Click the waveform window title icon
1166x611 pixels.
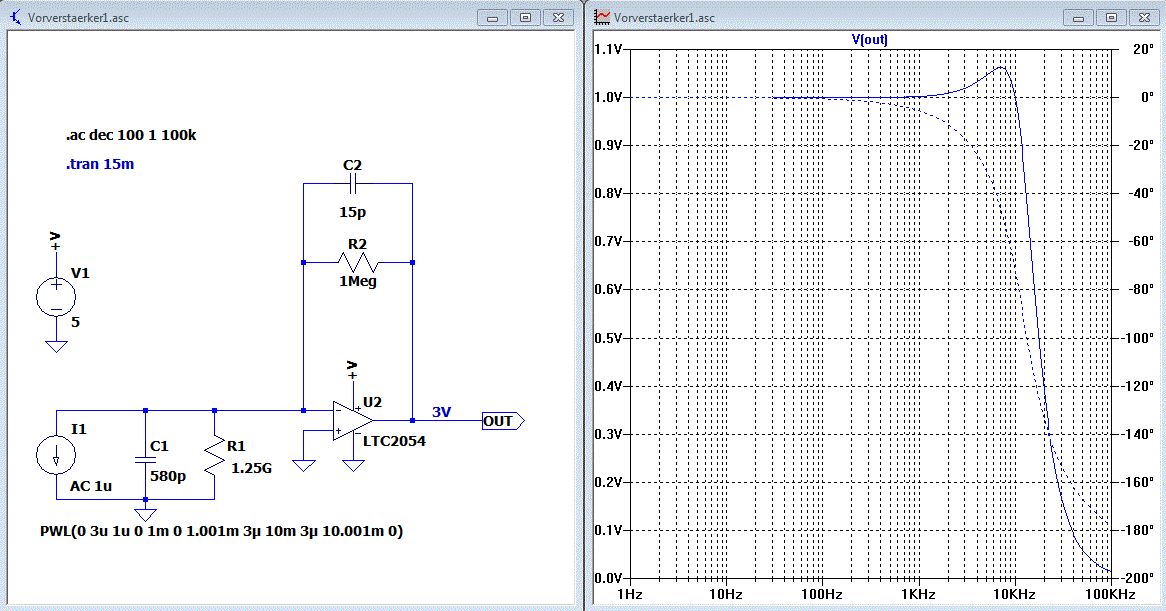(x=602, y=17)
